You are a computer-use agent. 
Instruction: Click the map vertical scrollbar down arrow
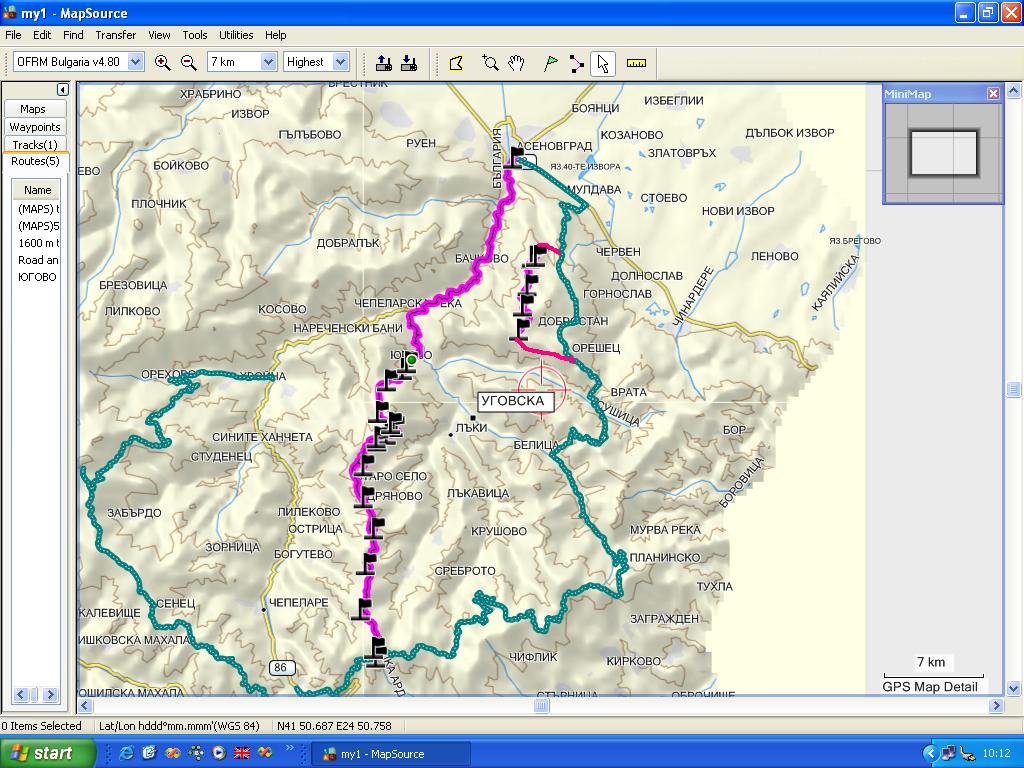point(1013,688)
